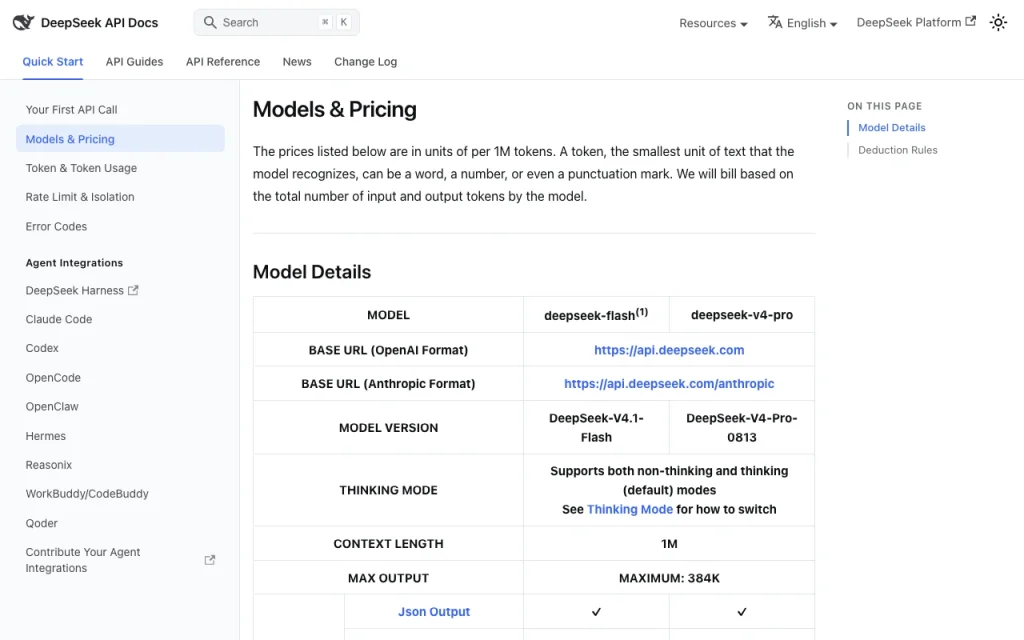Toggle light/dark theme sun icon
The image size is (1024, 640).
tap(998, 22)
